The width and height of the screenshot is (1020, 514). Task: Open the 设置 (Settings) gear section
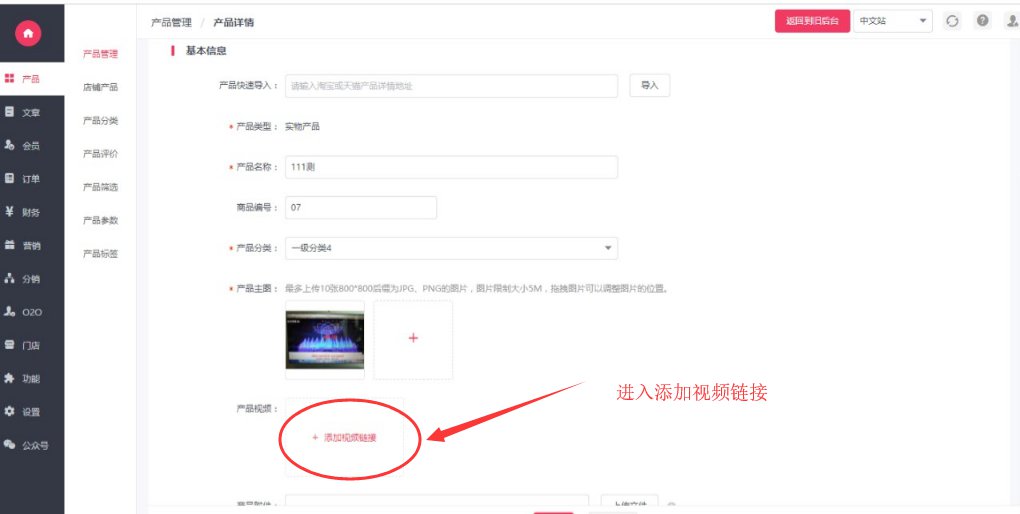coord(24,411)
